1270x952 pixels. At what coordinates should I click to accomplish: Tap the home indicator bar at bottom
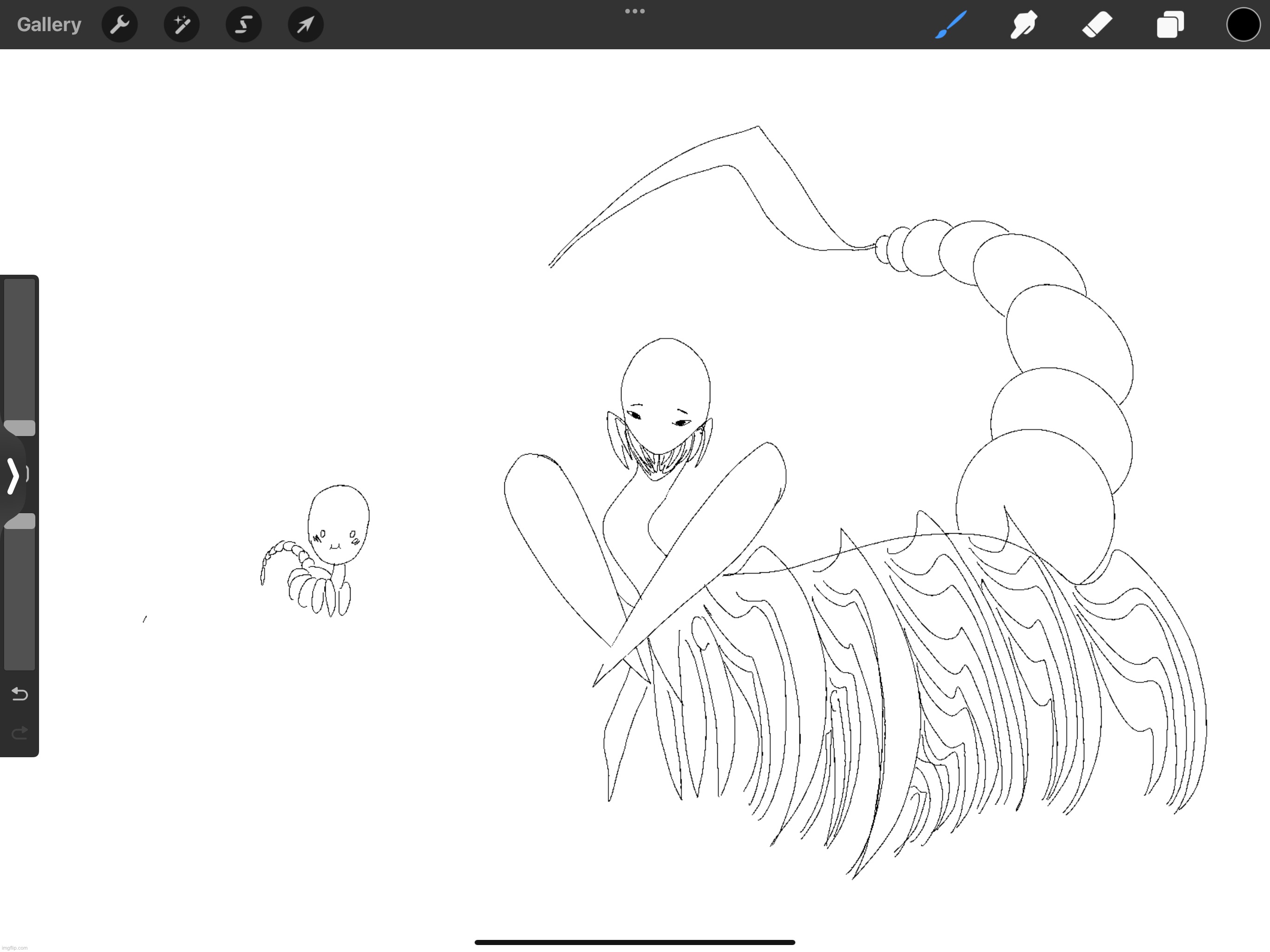(x=635, y=942)
